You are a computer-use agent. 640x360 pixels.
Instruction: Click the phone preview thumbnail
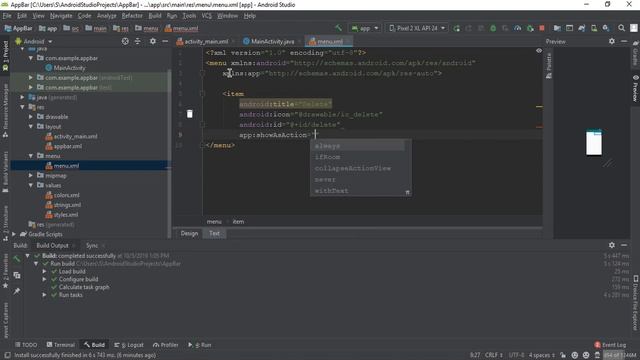pos(594,142)
